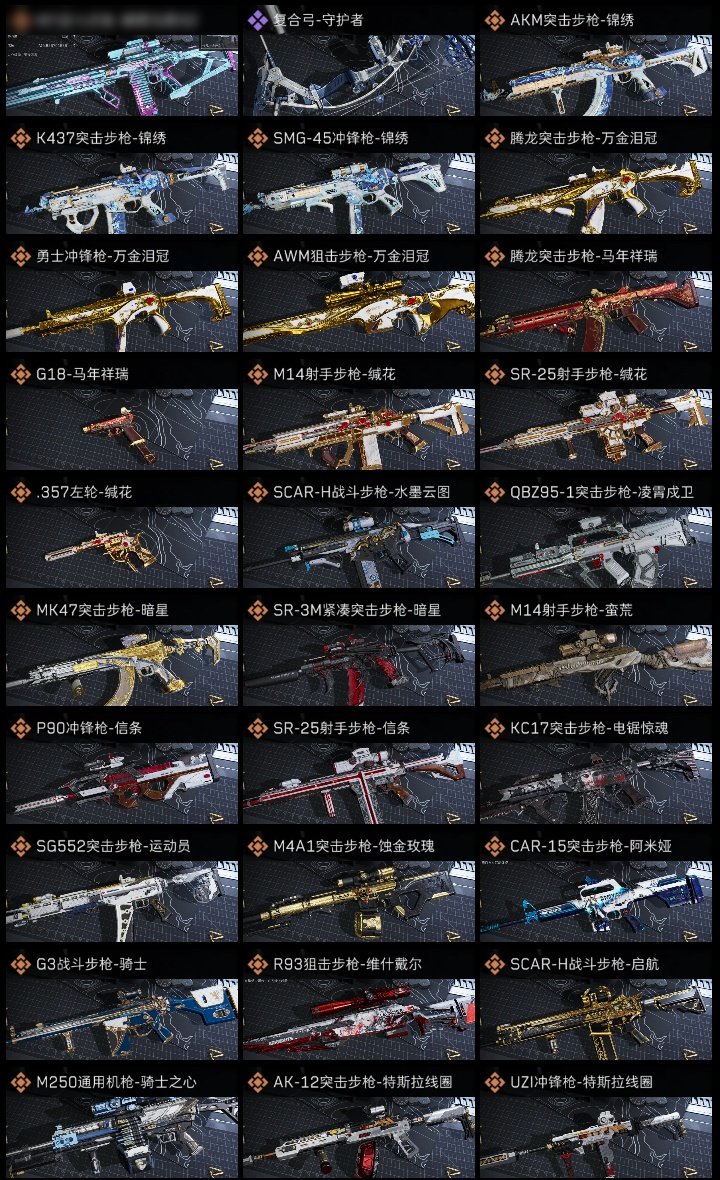Click the SMG-45冲锋枪-锦绣 title label
This screenshot has height=1180, width=720.
341,138
